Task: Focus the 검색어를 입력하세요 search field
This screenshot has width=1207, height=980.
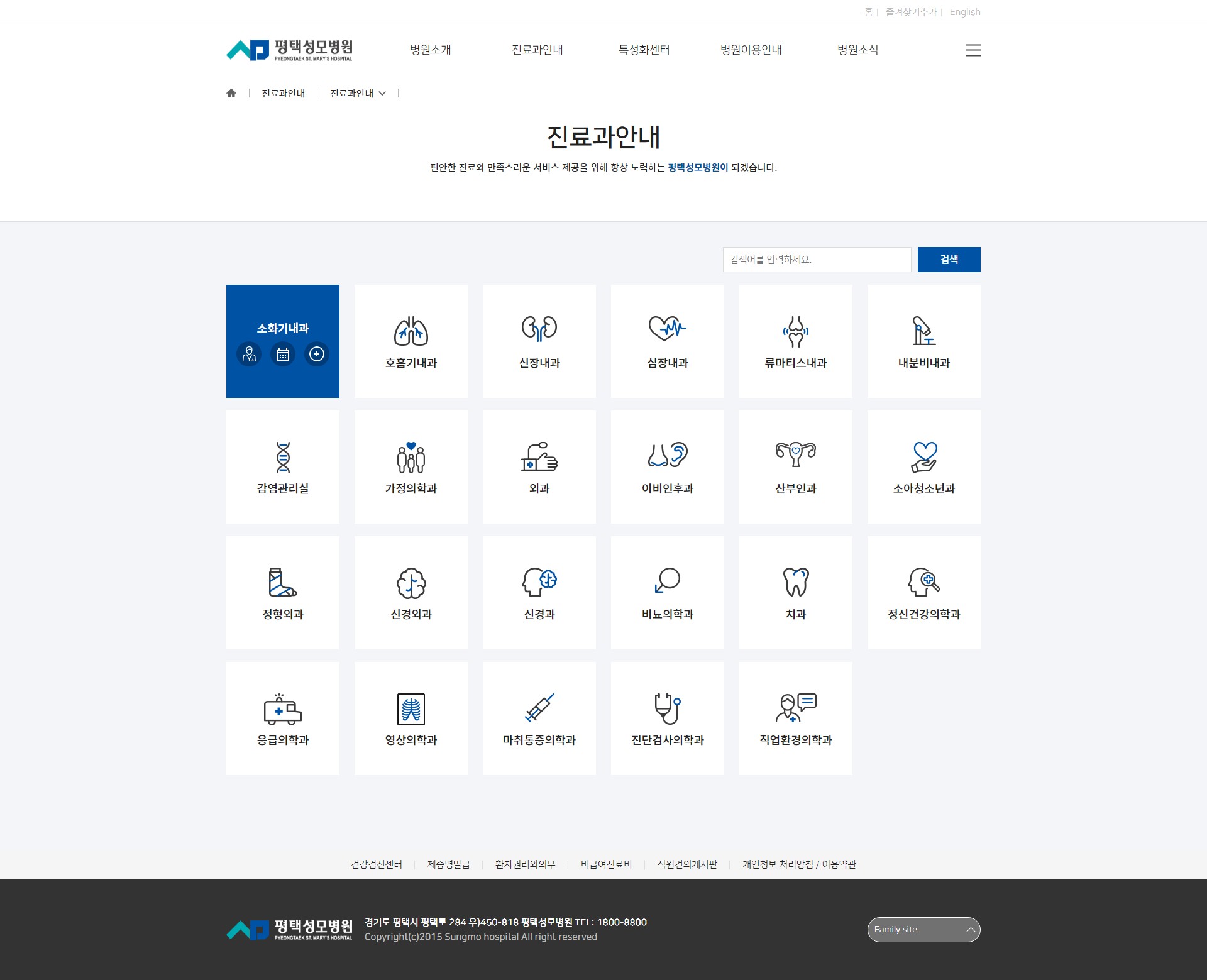Action: pyautogui.click(x=817, y=260)
